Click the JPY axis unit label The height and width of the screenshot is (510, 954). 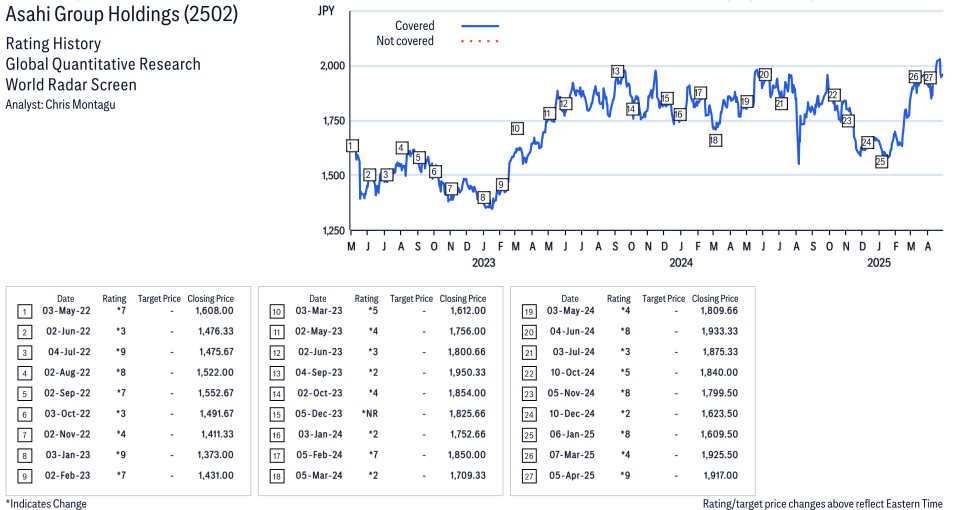pyautogui.click(x=326, y=11)
